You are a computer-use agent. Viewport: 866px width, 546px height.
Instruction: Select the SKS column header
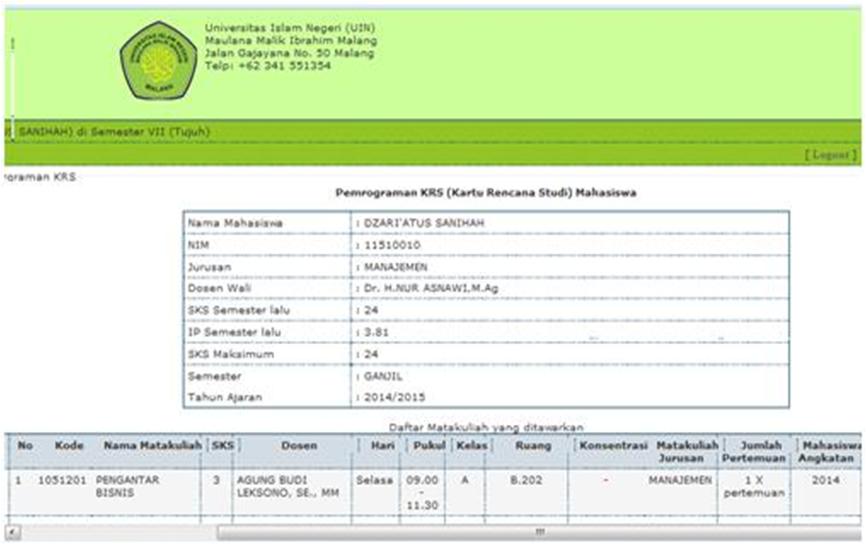(x=219, y=445)
